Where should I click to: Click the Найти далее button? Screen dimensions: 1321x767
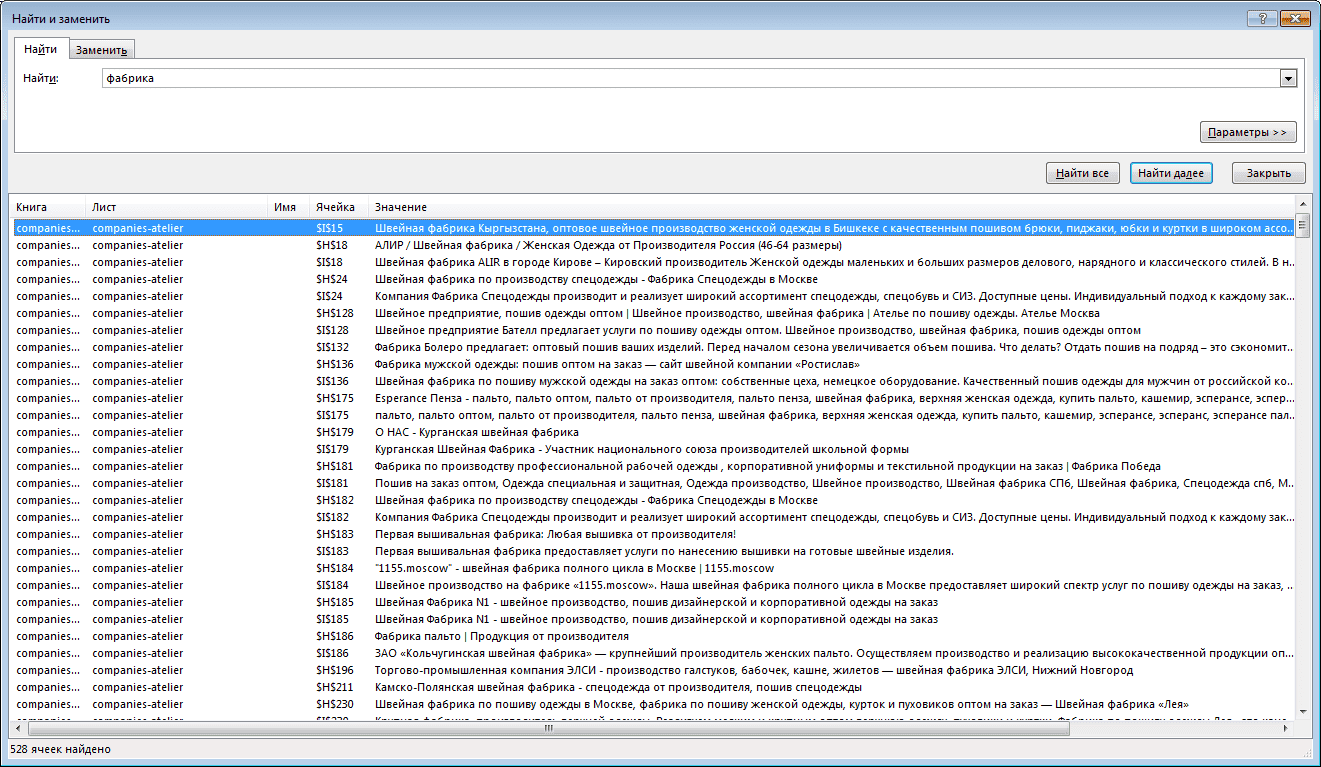click(x=1171, y=173)
